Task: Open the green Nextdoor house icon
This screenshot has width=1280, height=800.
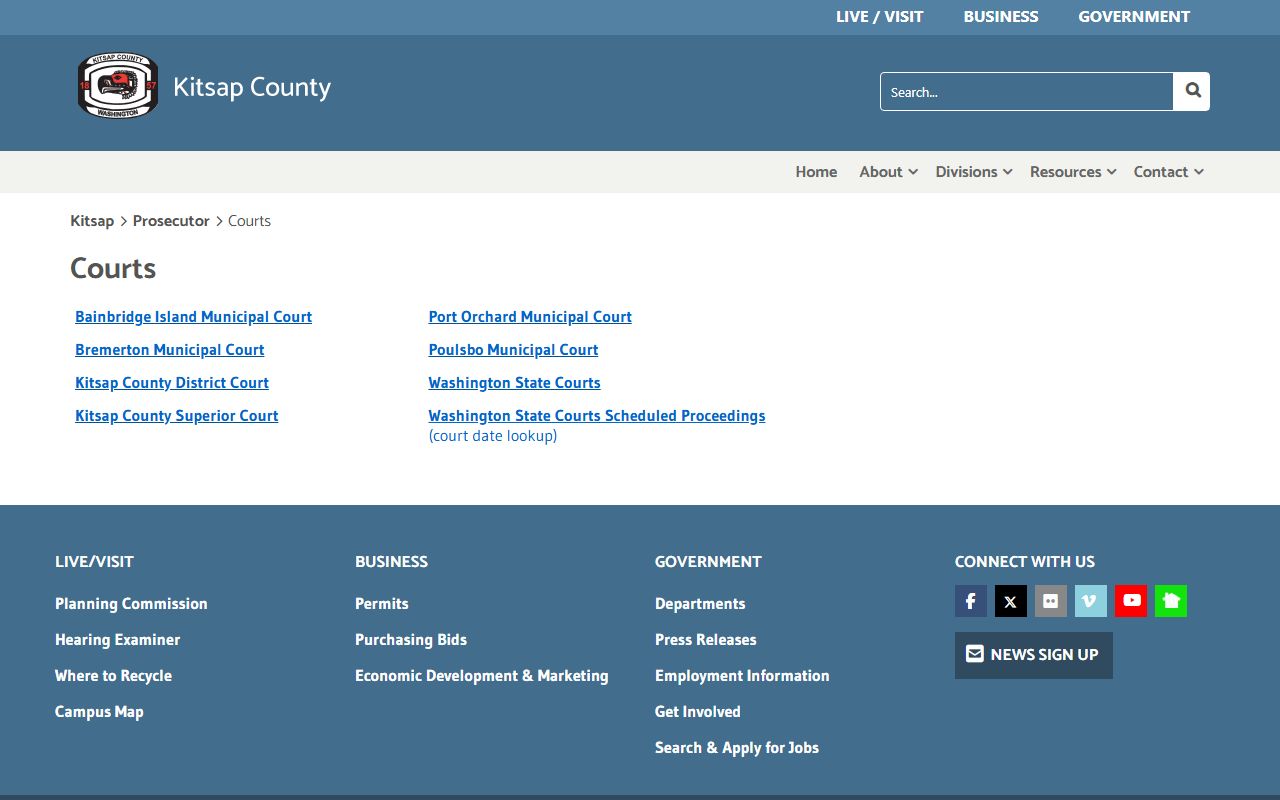Action: click(1171, 601)
